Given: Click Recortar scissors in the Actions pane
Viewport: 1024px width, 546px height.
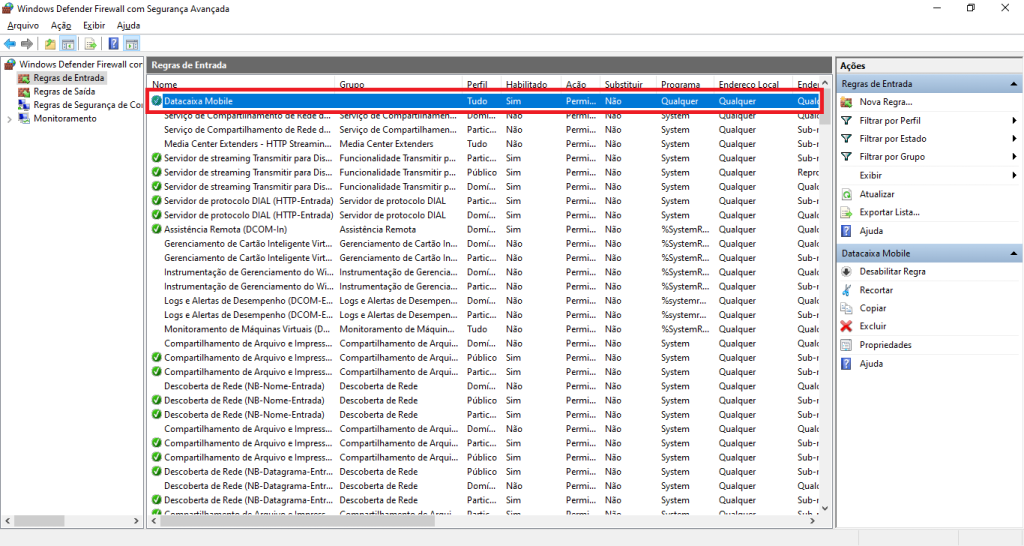Looking at the screenshot, I should (x=876, y=290).
